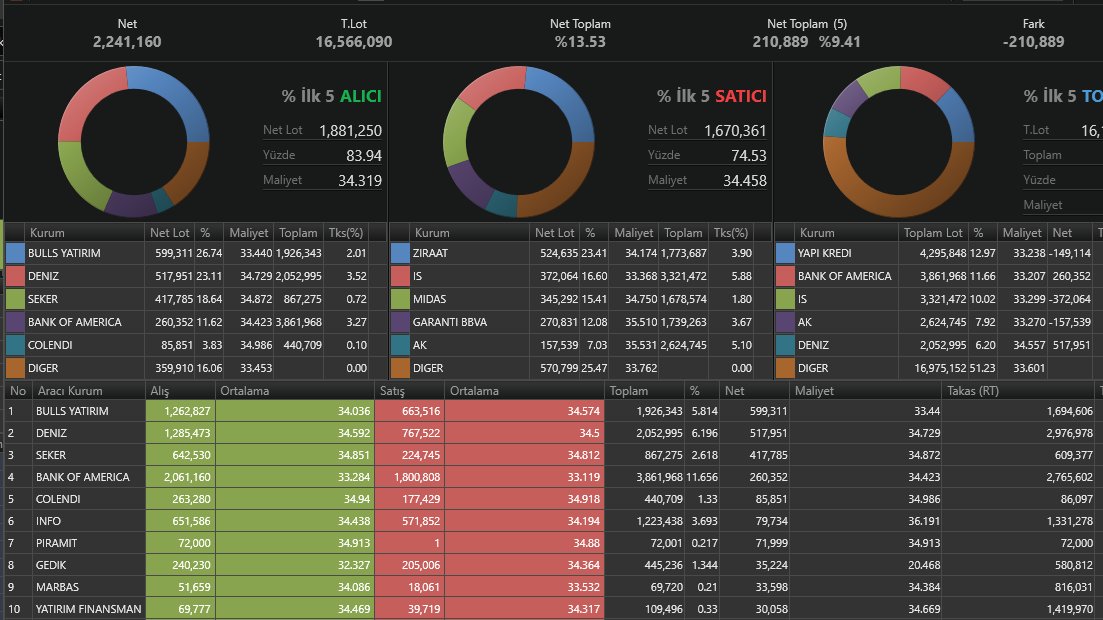The image size is (1103, 620).
Task: Click DENIZ row 2 in bottom table
Action: click(554, 434)
